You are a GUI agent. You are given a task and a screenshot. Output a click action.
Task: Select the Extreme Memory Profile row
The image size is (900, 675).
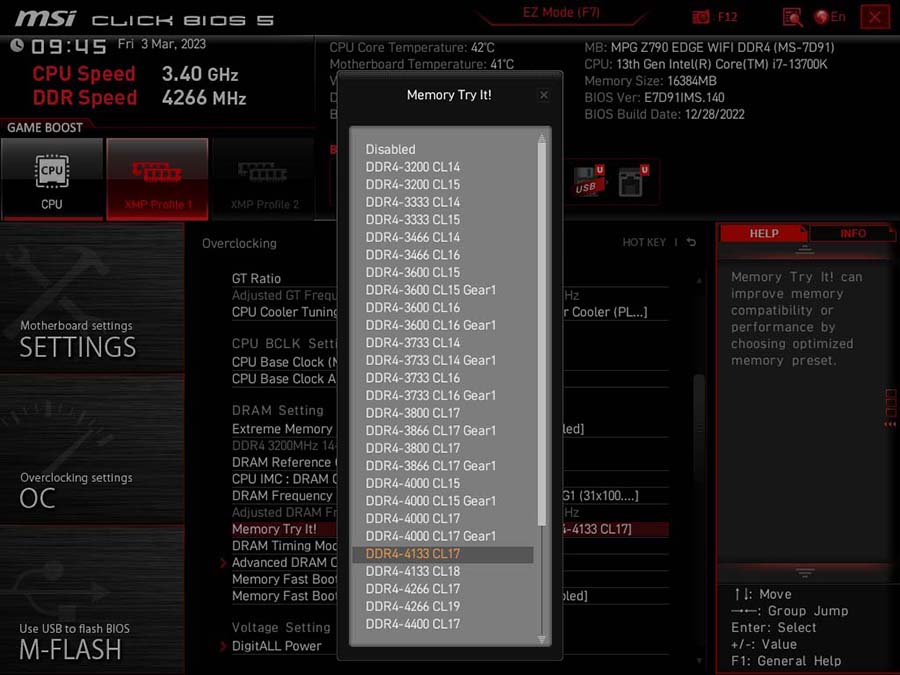[450, 429]
